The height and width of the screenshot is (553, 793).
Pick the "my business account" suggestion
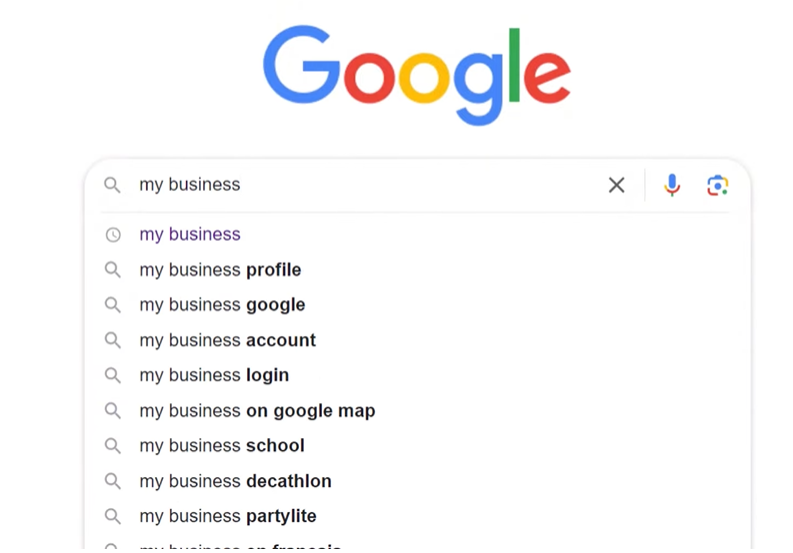tap(227, 340)
